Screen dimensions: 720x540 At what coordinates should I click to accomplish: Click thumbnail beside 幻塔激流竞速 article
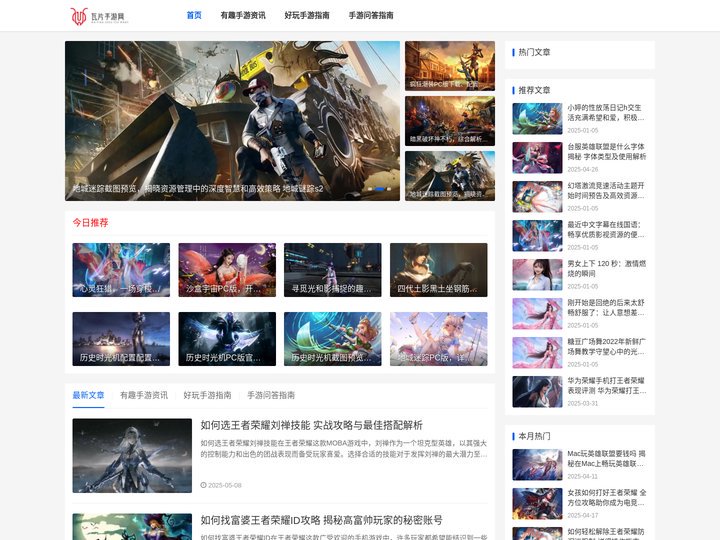pyautogui.click(x=537, y=197)
